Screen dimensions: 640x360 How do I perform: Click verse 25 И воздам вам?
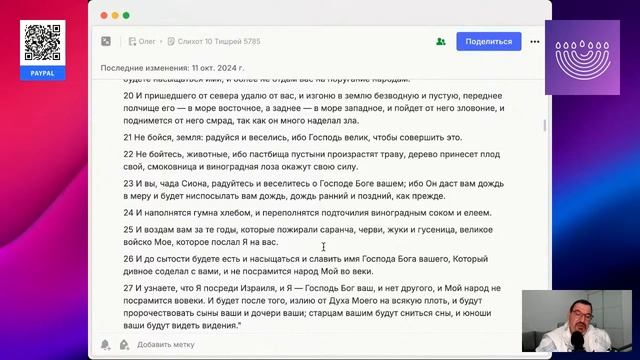308,236
